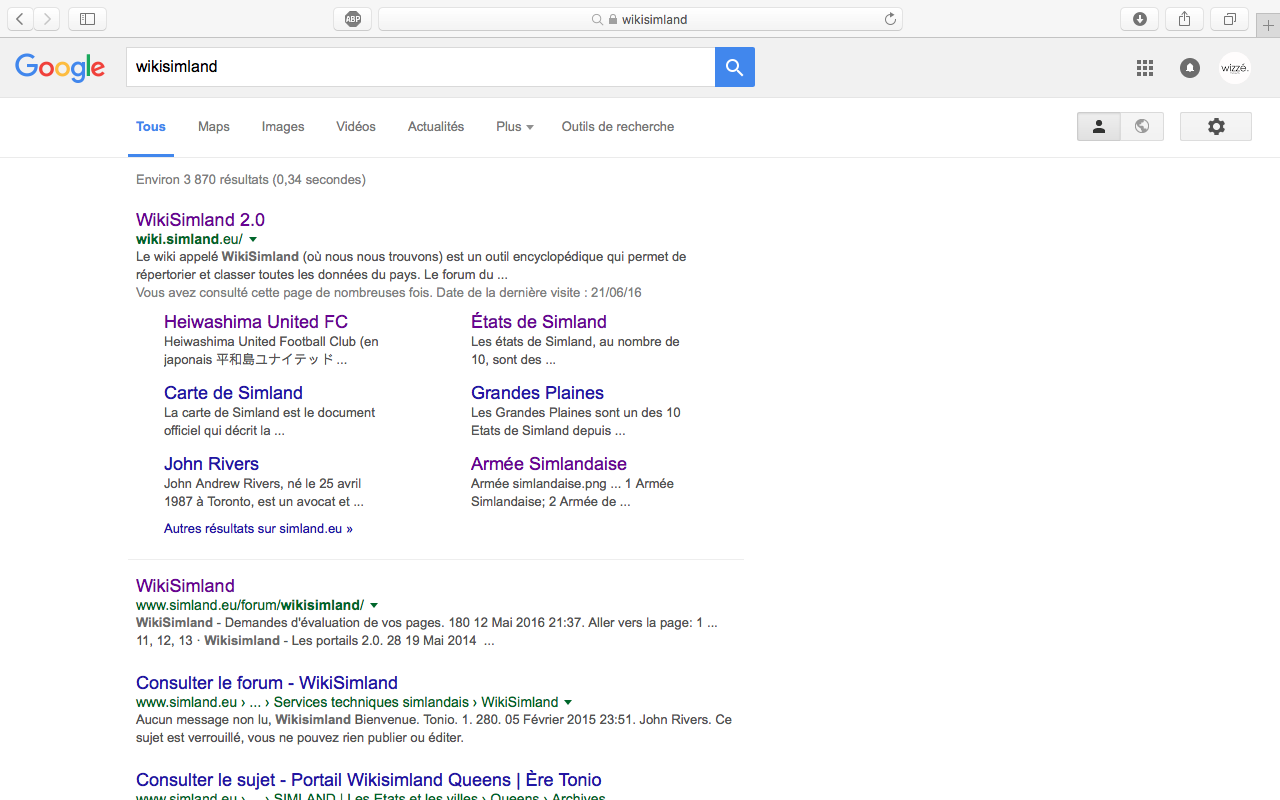Switch to global results globe toggle
The height and width of the screenshot is (800, 1280).
click(x=1141, y=127)
